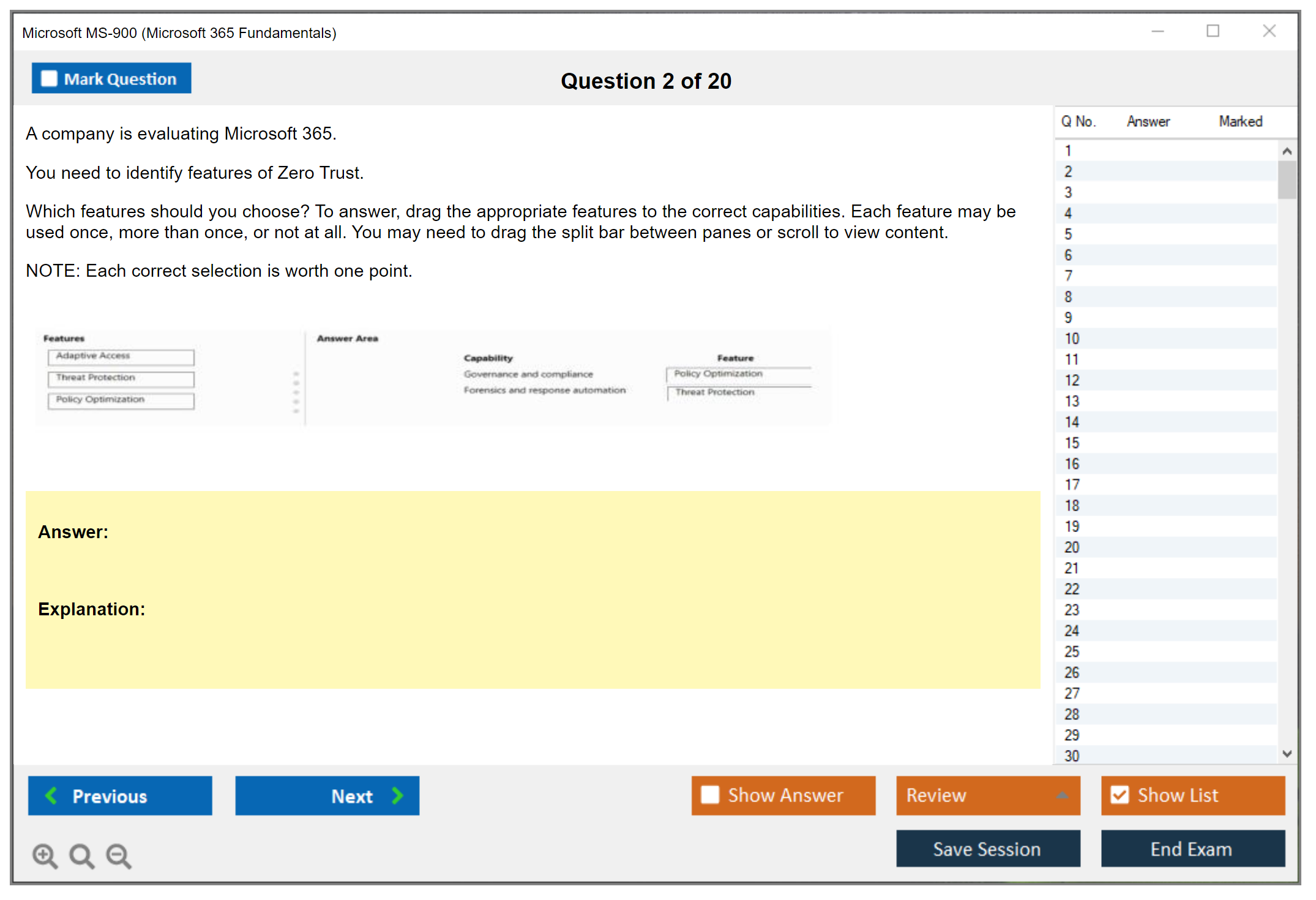
Task: Click the question list scrollbar thumb
Action: [1287, 179]
